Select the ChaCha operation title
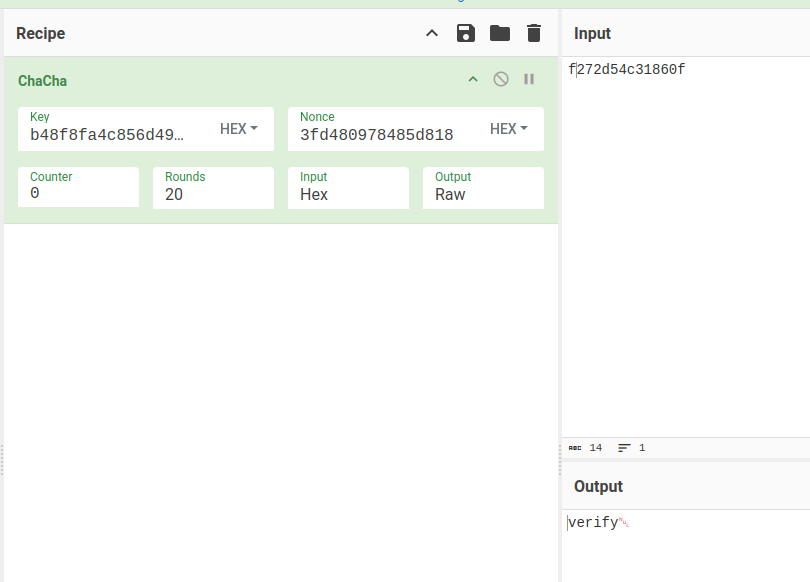The image size is (810, 582). (x=43, y=81)
